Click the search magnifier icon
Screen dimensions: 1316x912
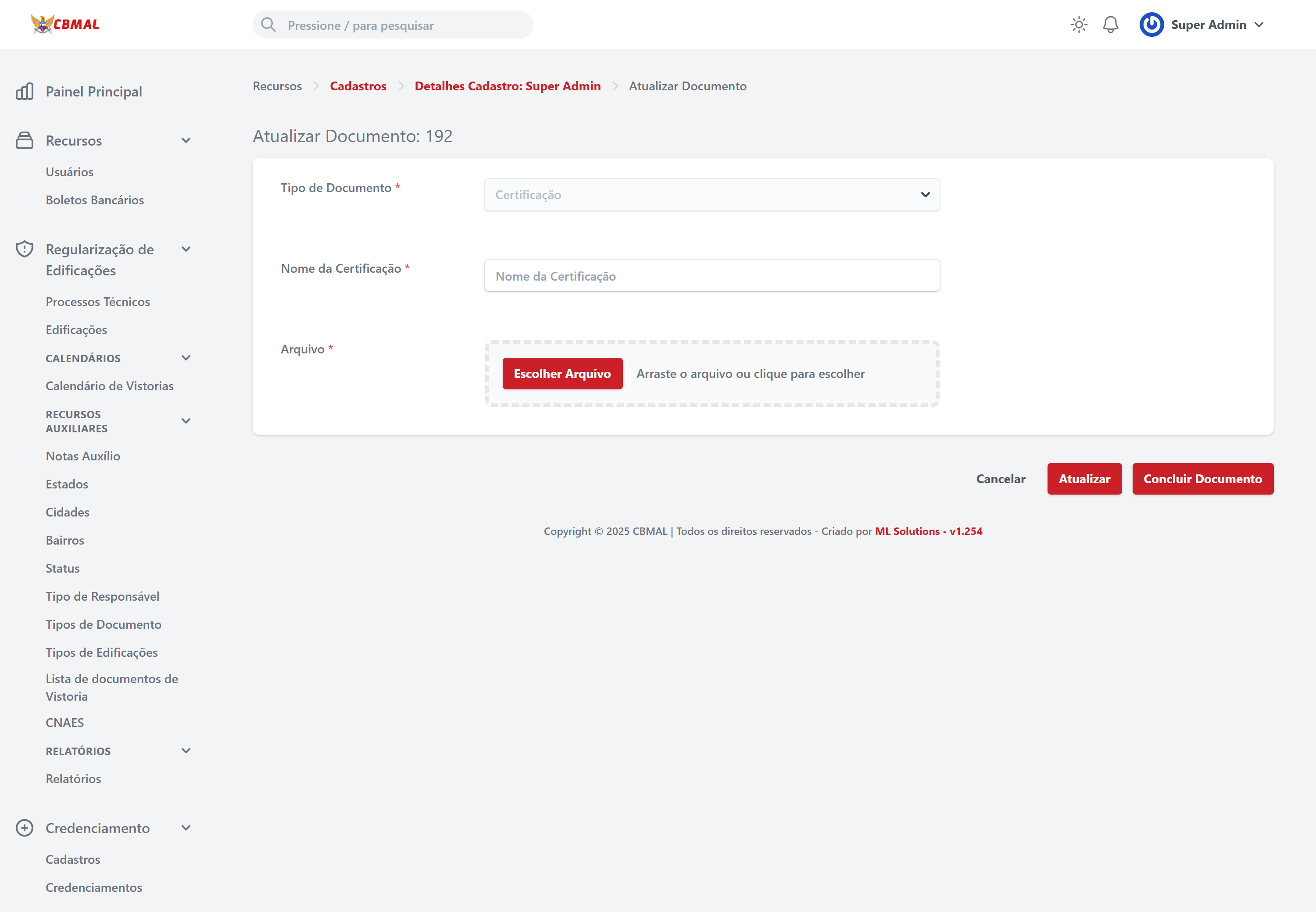[268, 25]
